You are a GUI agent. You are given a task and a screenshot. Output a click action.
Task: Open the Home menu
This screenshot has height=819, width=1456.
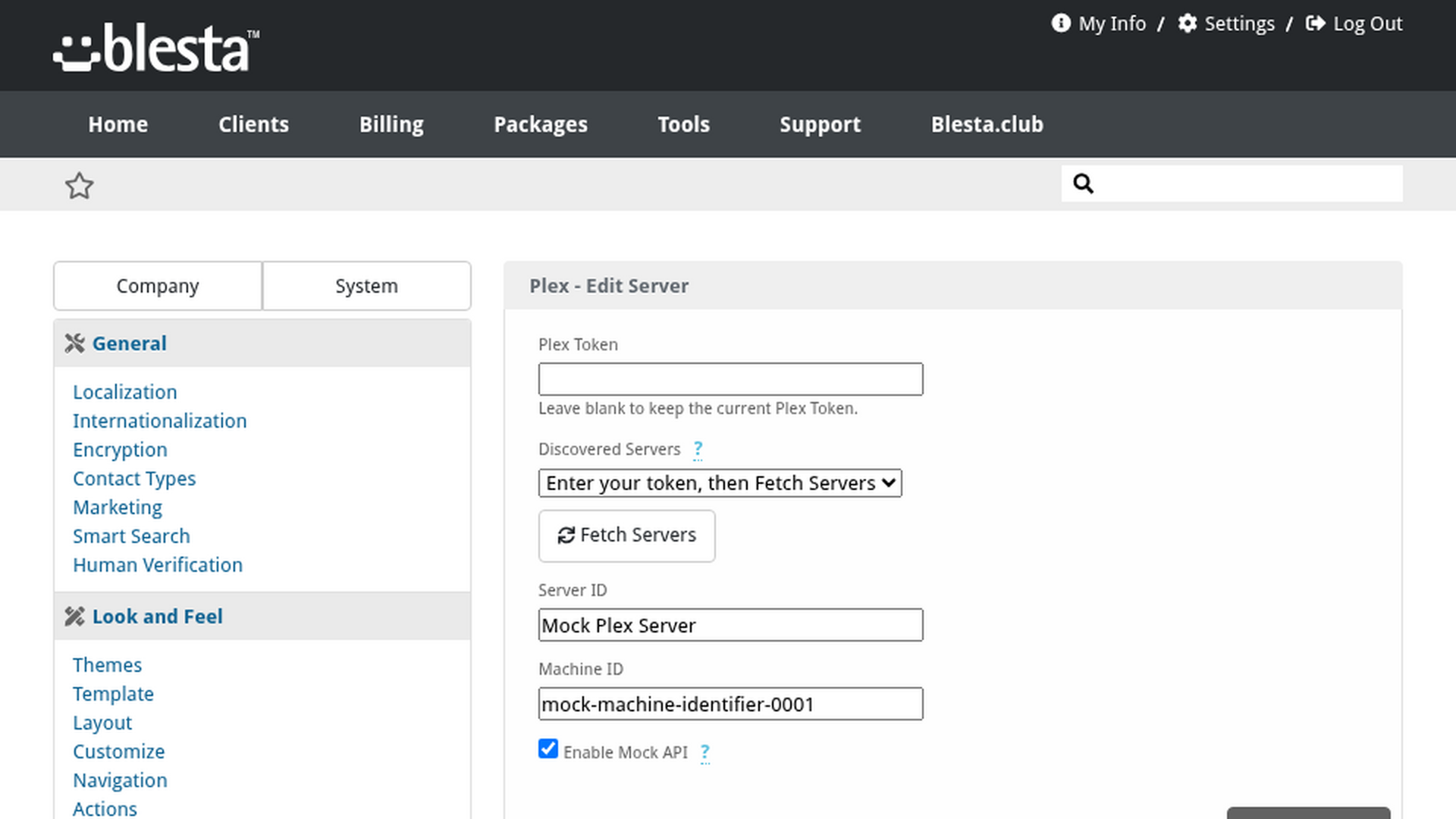[118, 124]
